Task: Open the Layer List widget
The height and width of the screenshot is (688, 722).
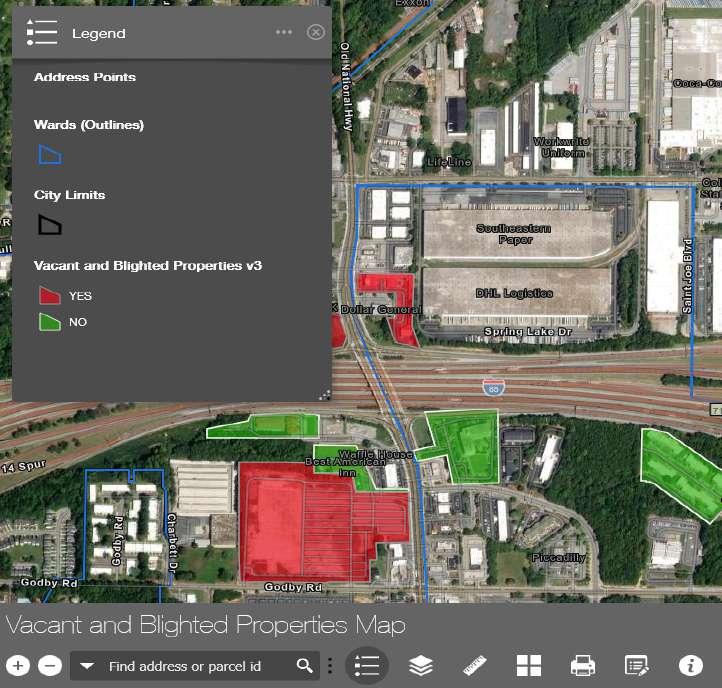Action: pyautogui.click(x=421, y=665)
